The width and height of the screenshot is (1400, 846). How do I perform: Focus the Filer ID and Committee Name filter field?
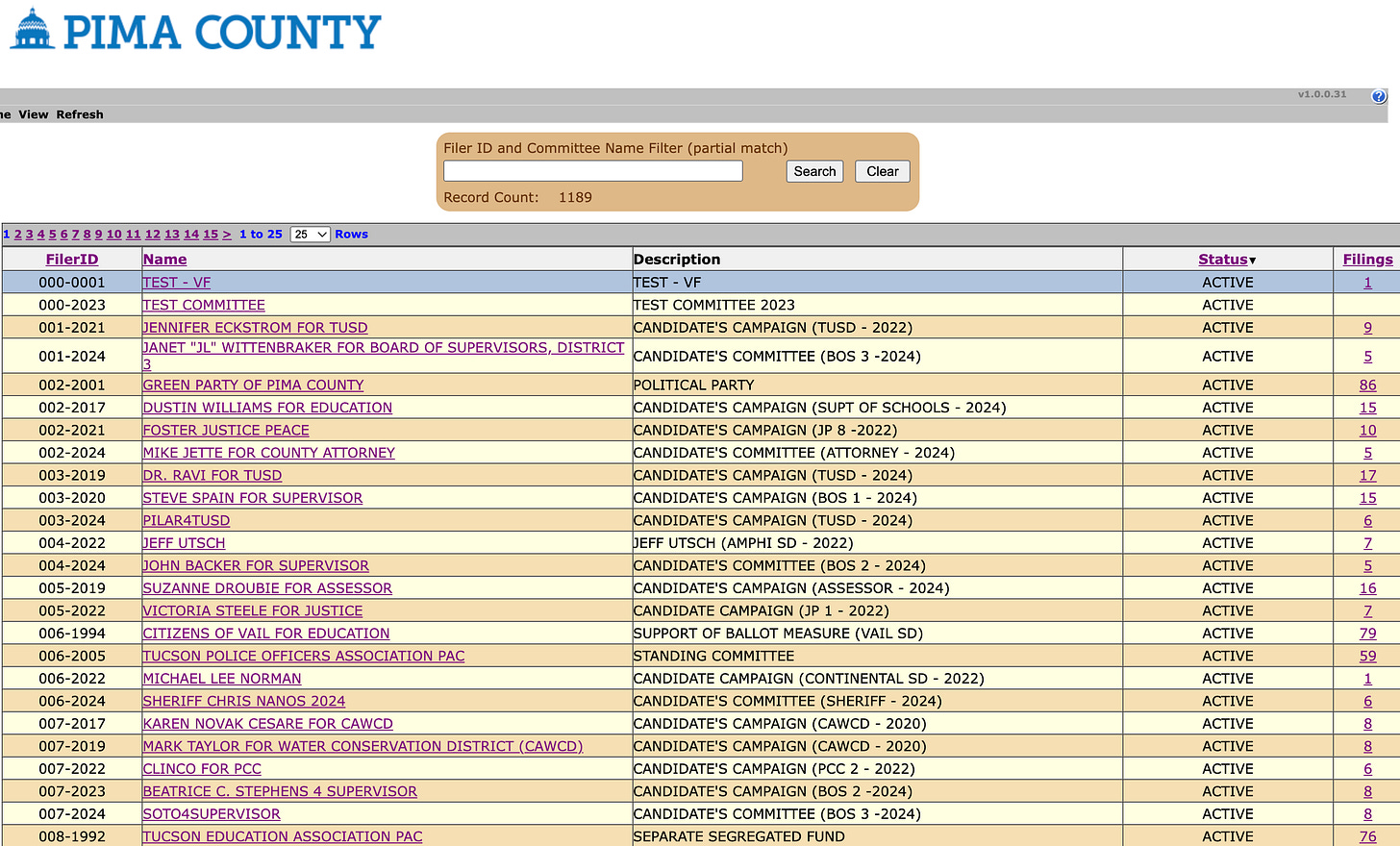(593, 171)
